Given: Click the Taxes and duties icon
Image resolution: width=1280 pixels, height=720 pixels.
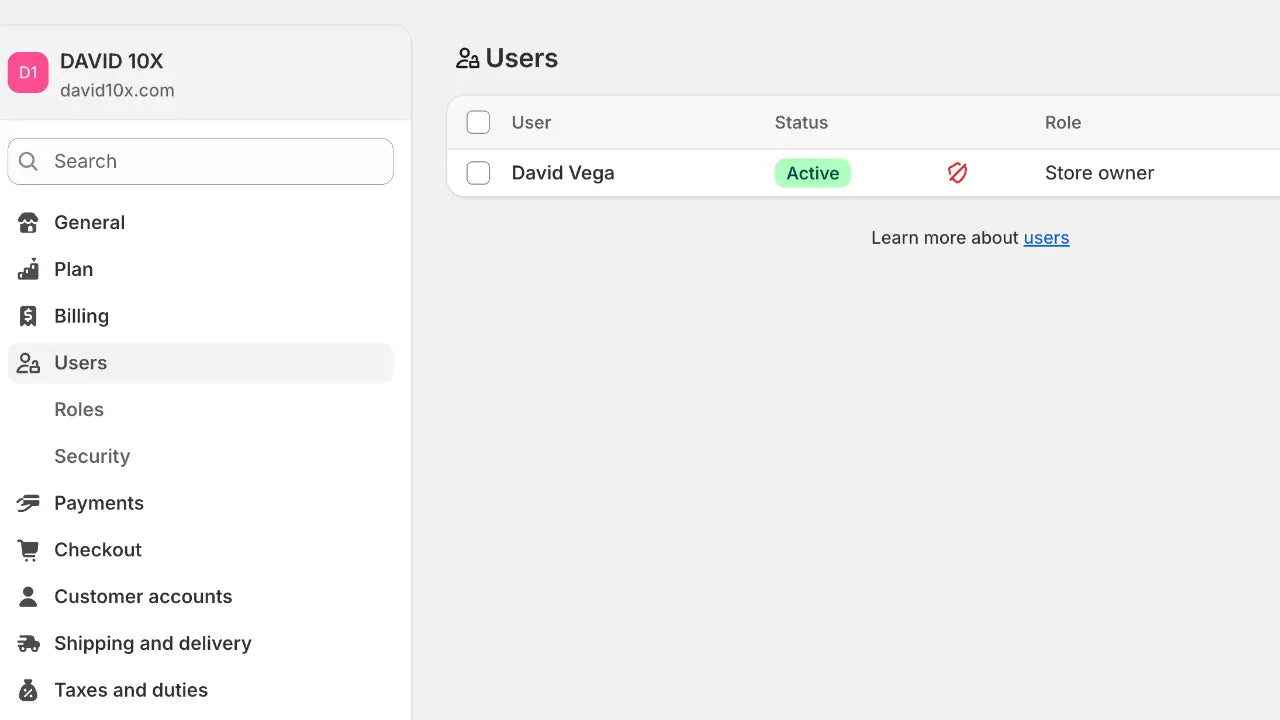Looking at the screenshot, I should (28, 690).
